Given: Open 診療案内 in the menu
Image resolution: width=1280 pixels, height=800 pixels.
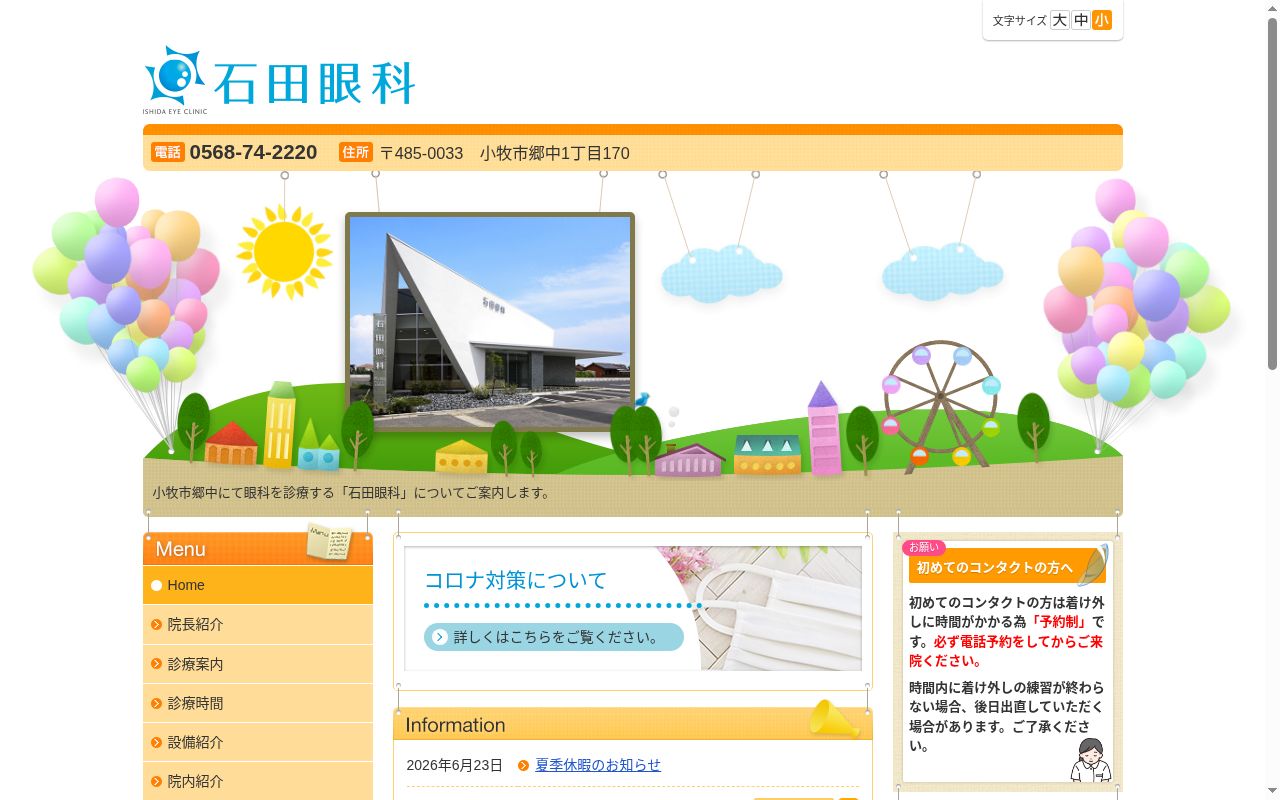Looking at the screenshot, I should click(258, 664).
